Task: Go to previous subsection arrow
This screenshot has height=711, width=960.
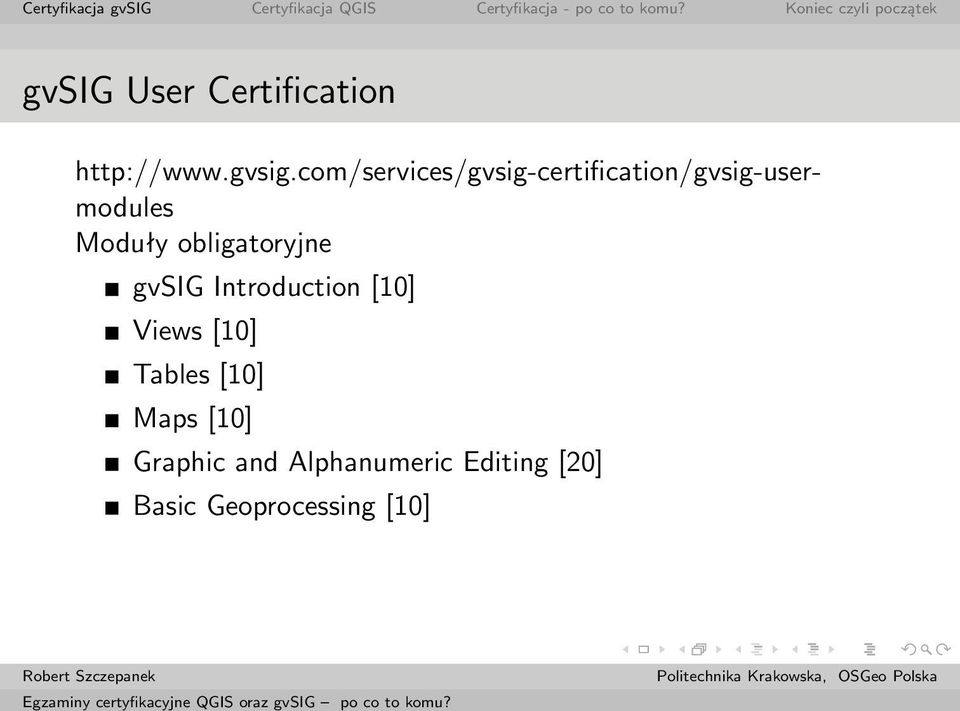Action: 739,649
